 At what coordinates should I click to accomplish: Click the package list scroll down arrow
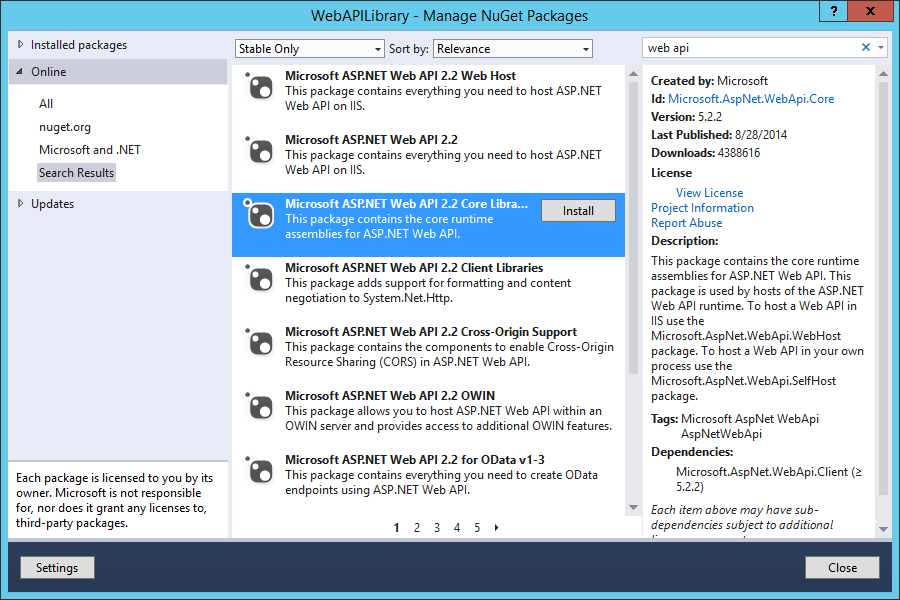(x=634, y=508)
